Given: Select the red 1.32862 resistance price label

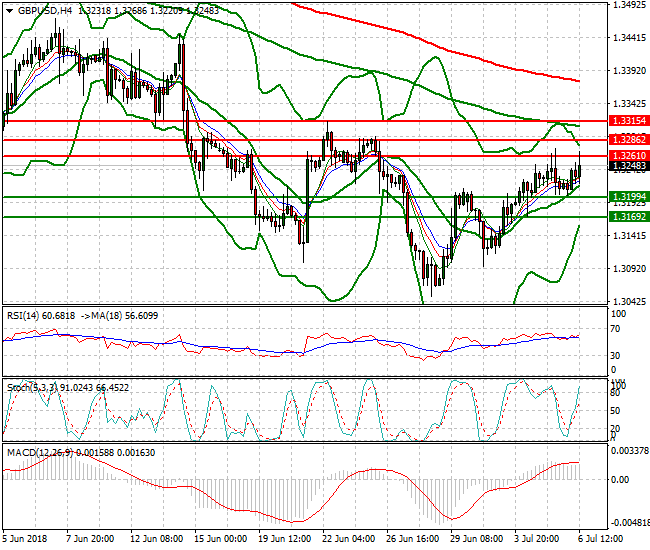Looking at the screenshot, I should pos(629,140).
